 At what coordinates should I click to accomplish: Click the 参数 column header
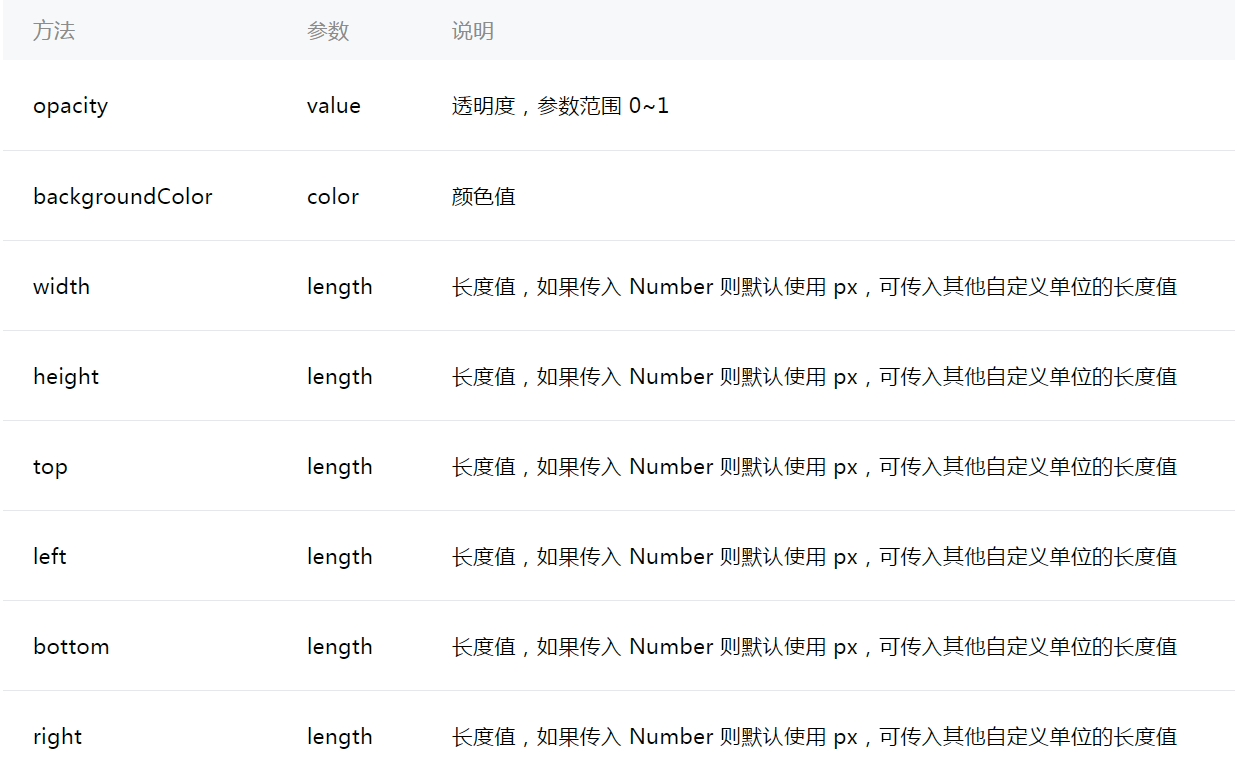tap(328, 31)
